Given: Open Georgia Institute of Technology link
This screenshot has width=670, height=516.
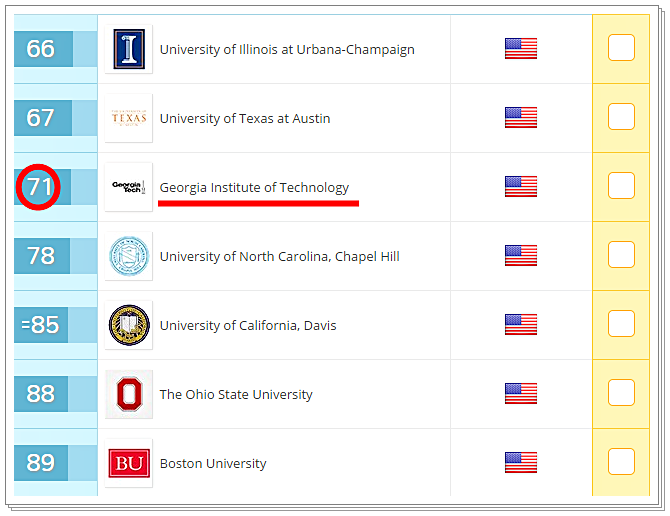Looking at the screenshot, I should 254,187.
